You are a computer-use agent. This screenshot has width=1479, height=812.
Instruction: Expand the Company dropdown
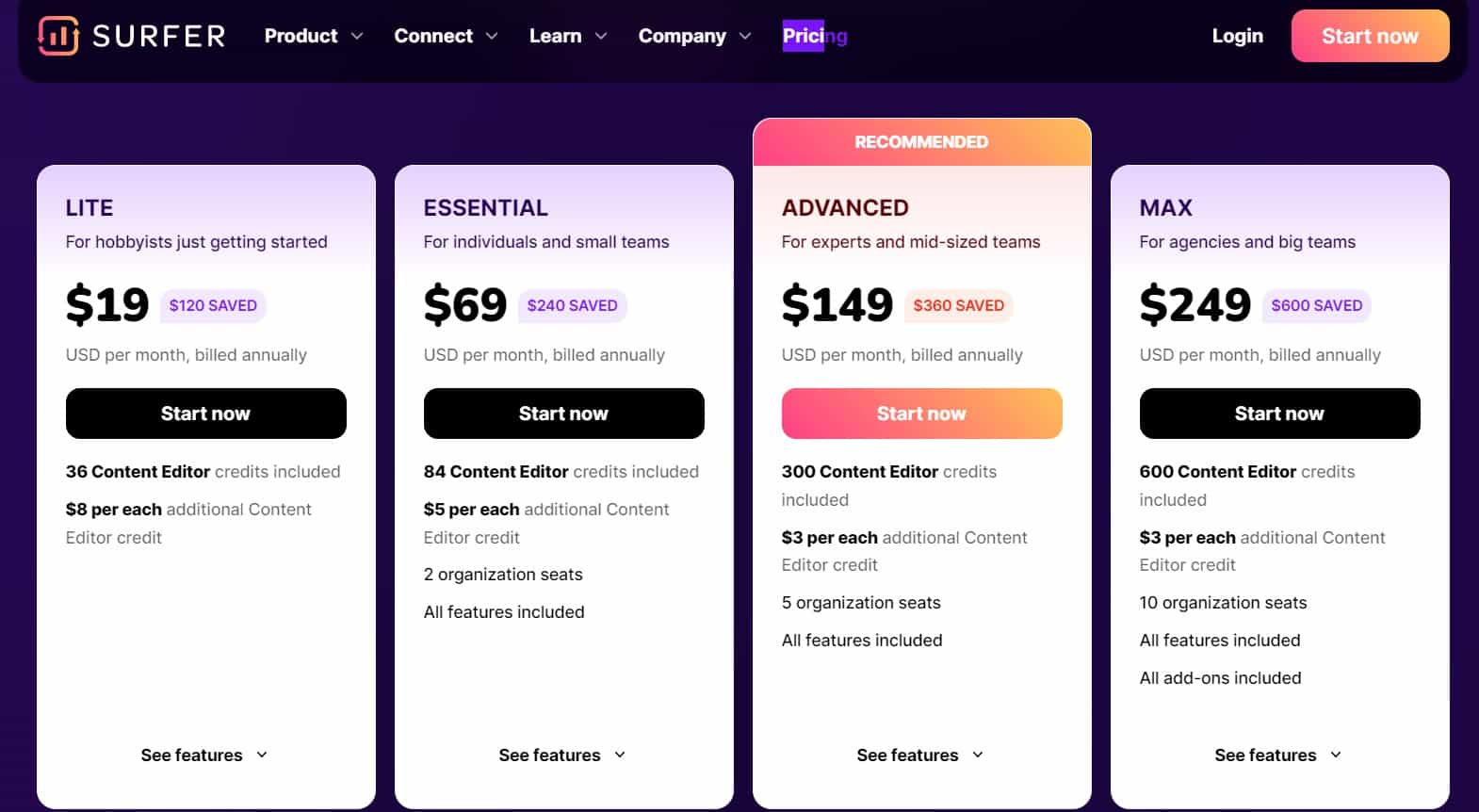[694, 36]
